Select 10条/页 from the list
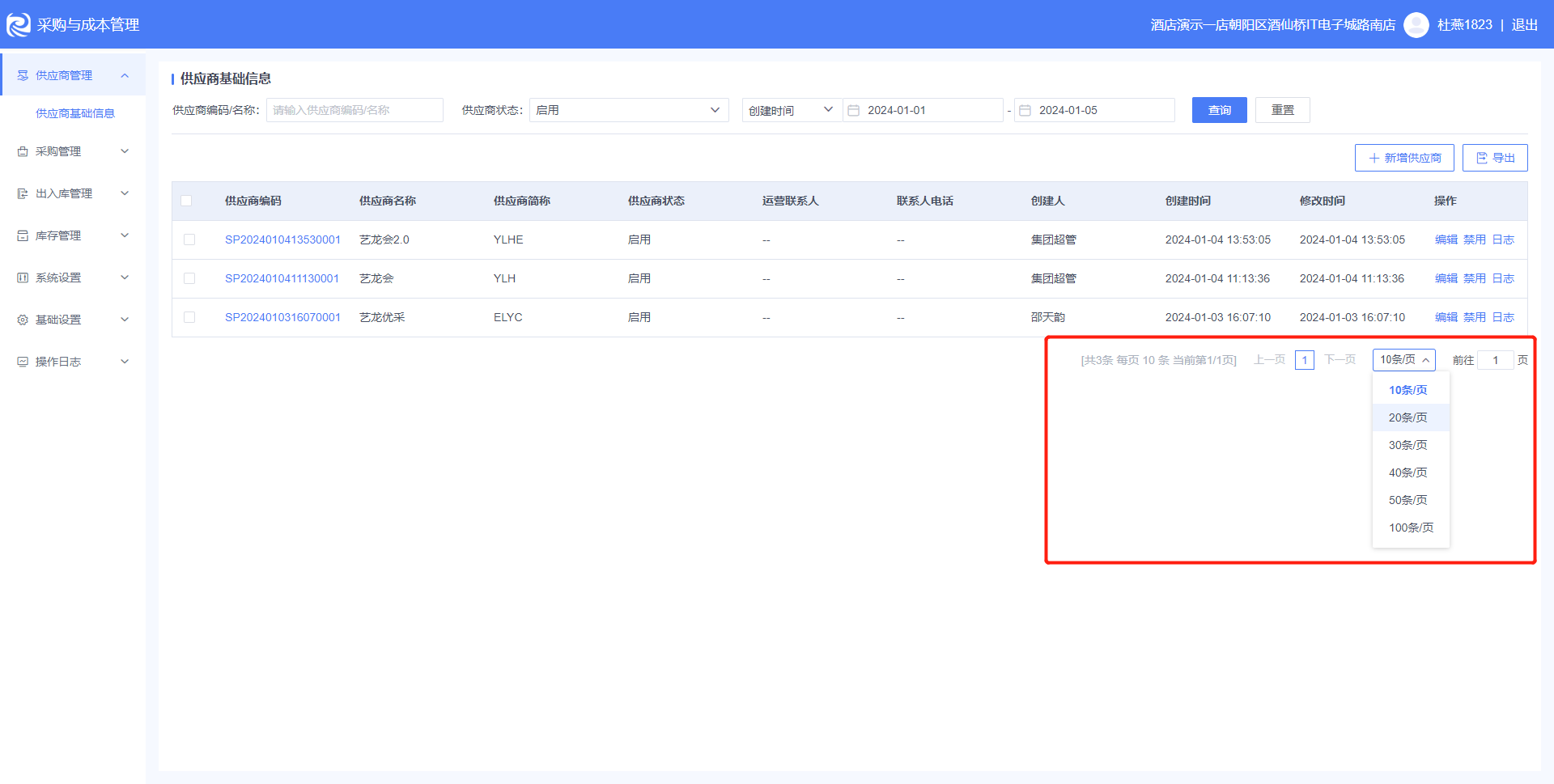1554x784 pixels. click(x=1410, y=390)
